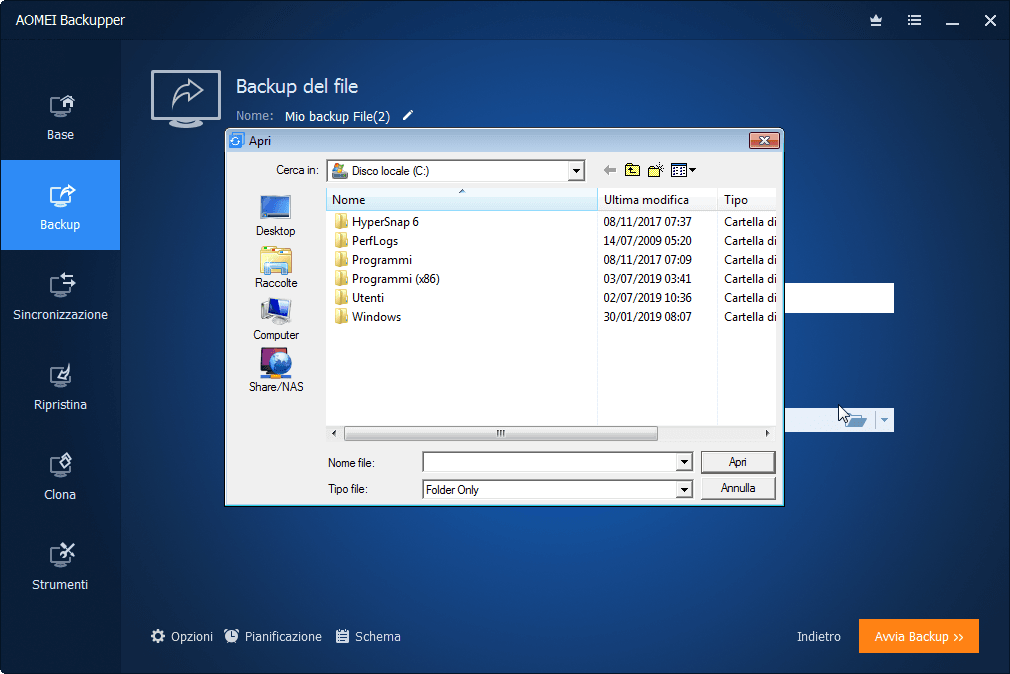
Task: Select the PerfLogs folder
Action: [x=366, y=241]
